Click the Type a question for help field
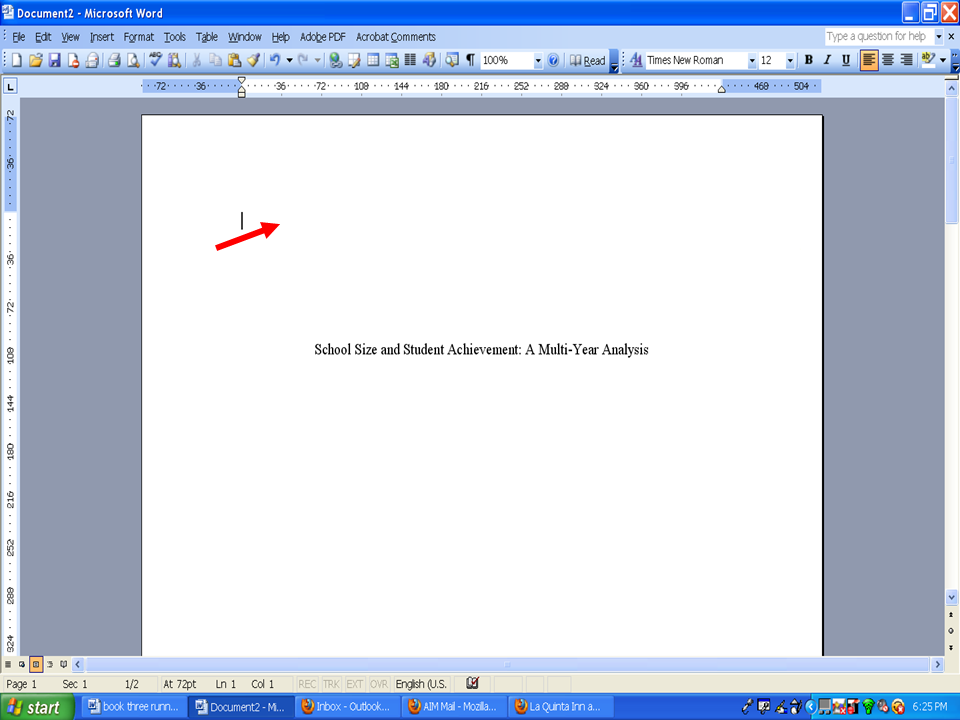The image size is (960, 720). click(x=878, y=36)
